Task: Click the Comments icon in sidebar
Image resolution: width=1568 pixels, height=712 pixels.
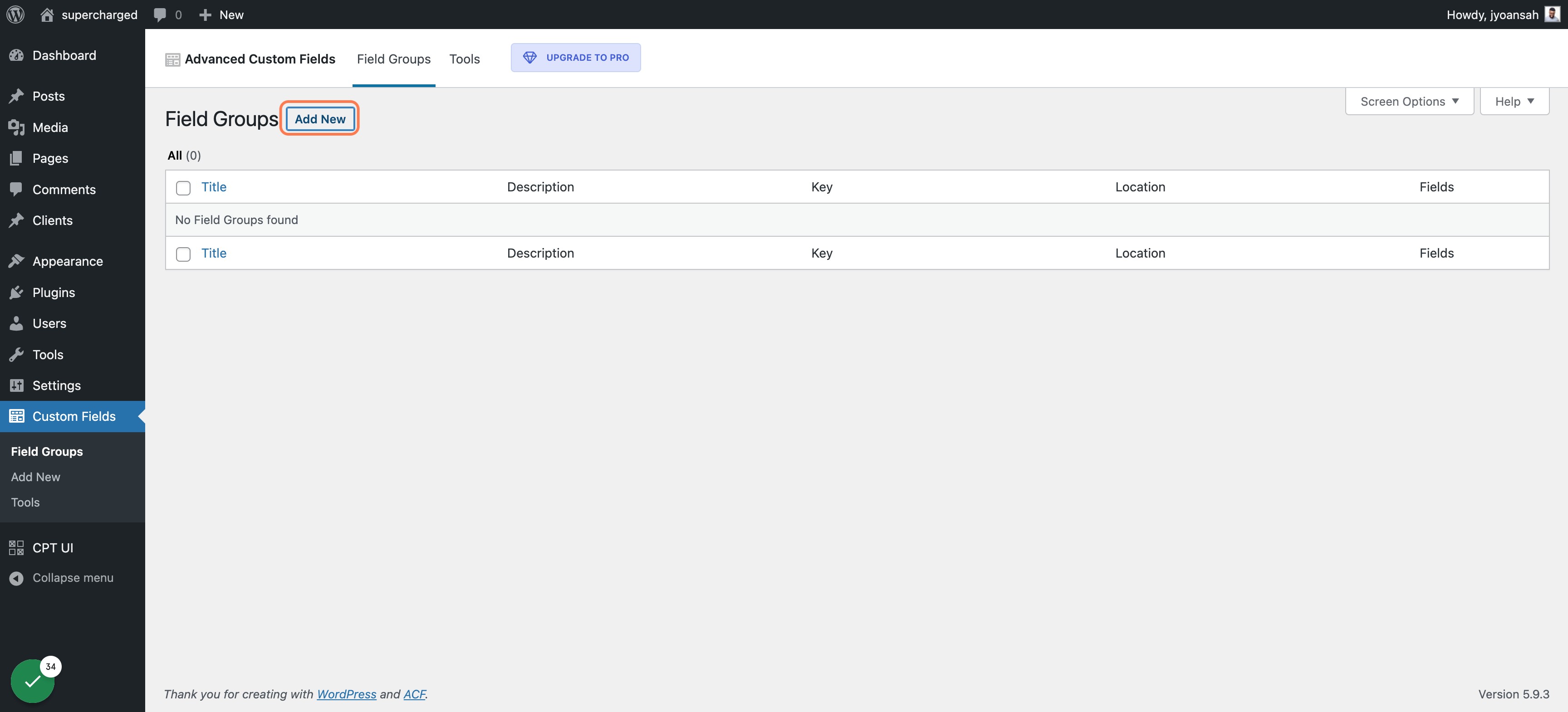Action: (16, 189)
